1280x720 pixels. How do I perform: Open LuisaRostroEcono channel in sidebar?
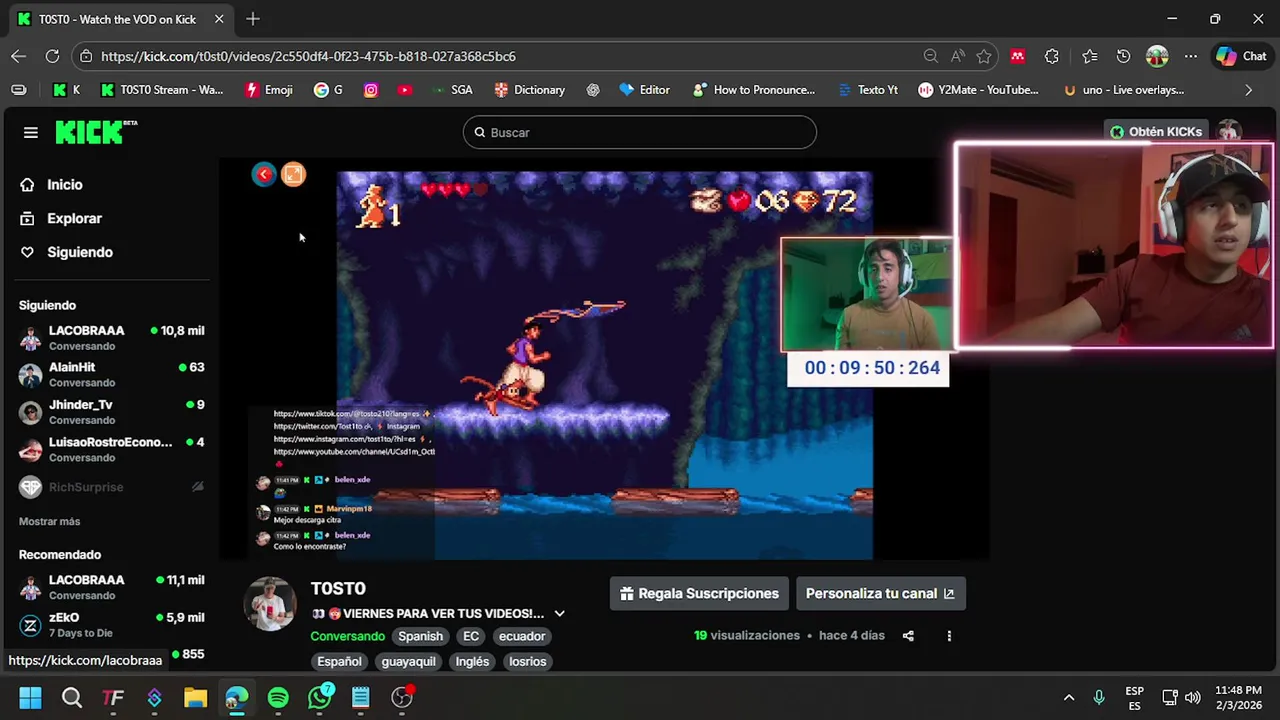[112, 449]
